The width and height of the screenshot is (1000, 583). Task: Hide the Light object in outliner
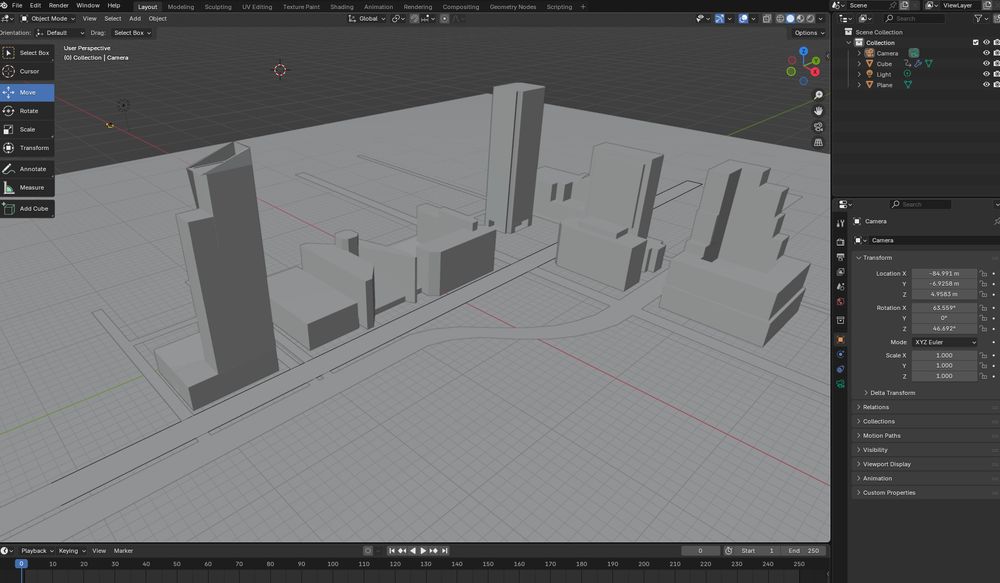[x=987, y=74]
